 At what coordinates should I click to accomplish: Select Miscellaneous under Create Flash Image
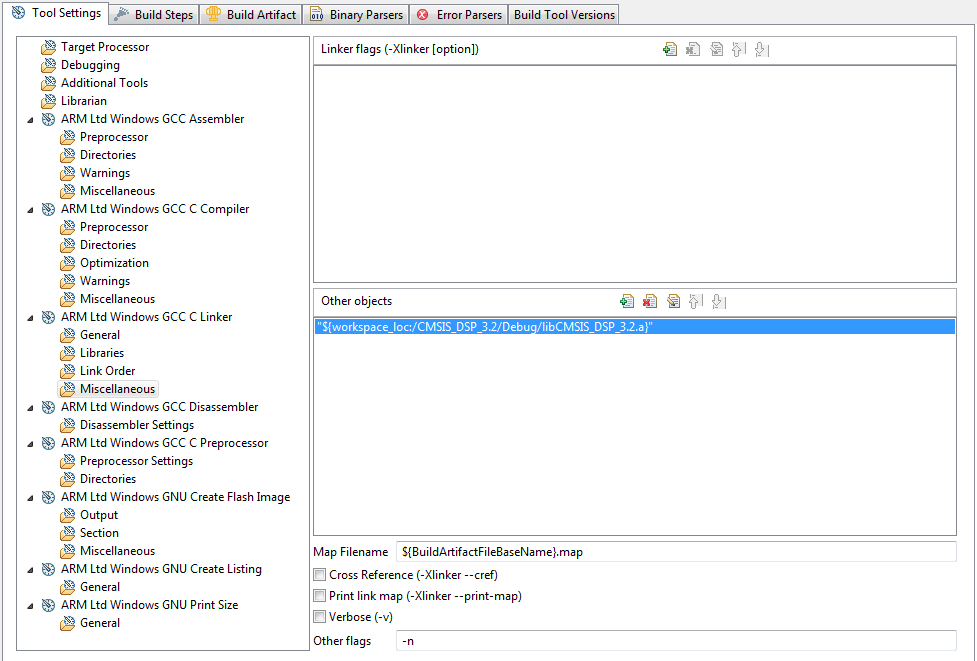(x=117, y=551)
